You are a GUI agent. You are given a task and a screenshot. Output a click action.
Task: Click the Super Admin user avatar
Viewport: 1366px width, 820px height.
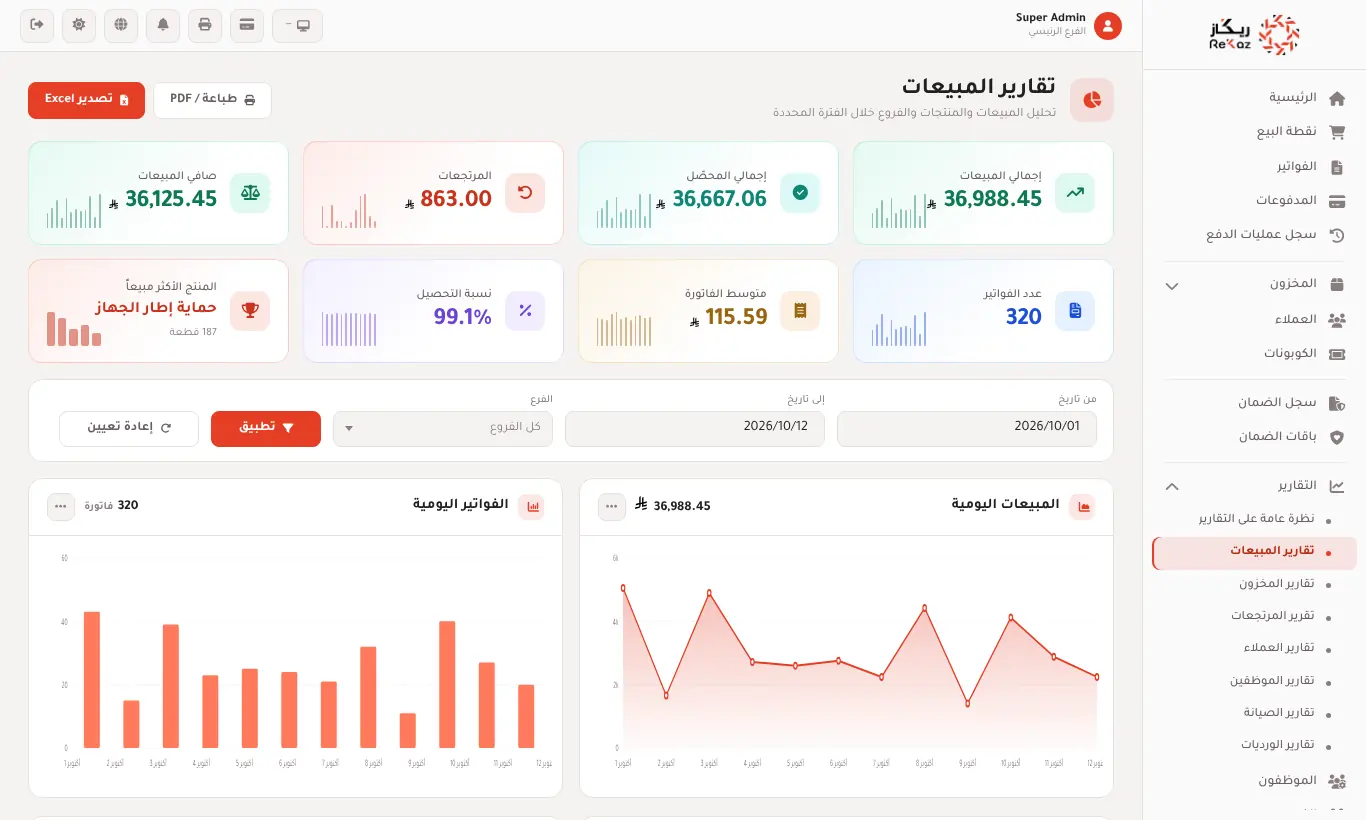(1108, 26)
